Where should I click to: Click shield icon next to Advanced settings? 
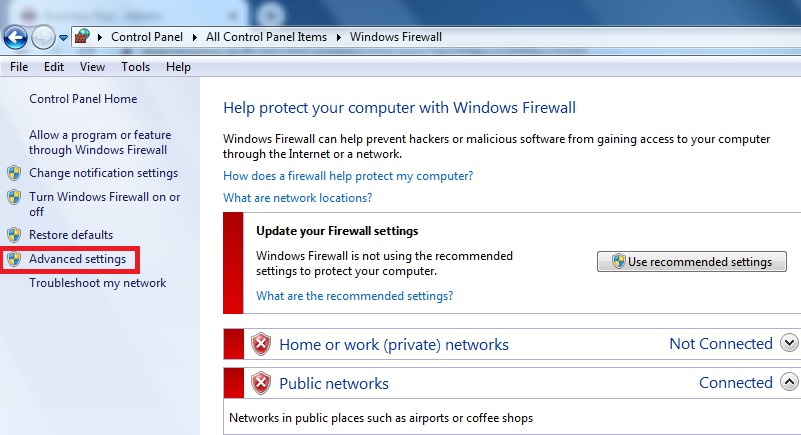pos(14,259)
